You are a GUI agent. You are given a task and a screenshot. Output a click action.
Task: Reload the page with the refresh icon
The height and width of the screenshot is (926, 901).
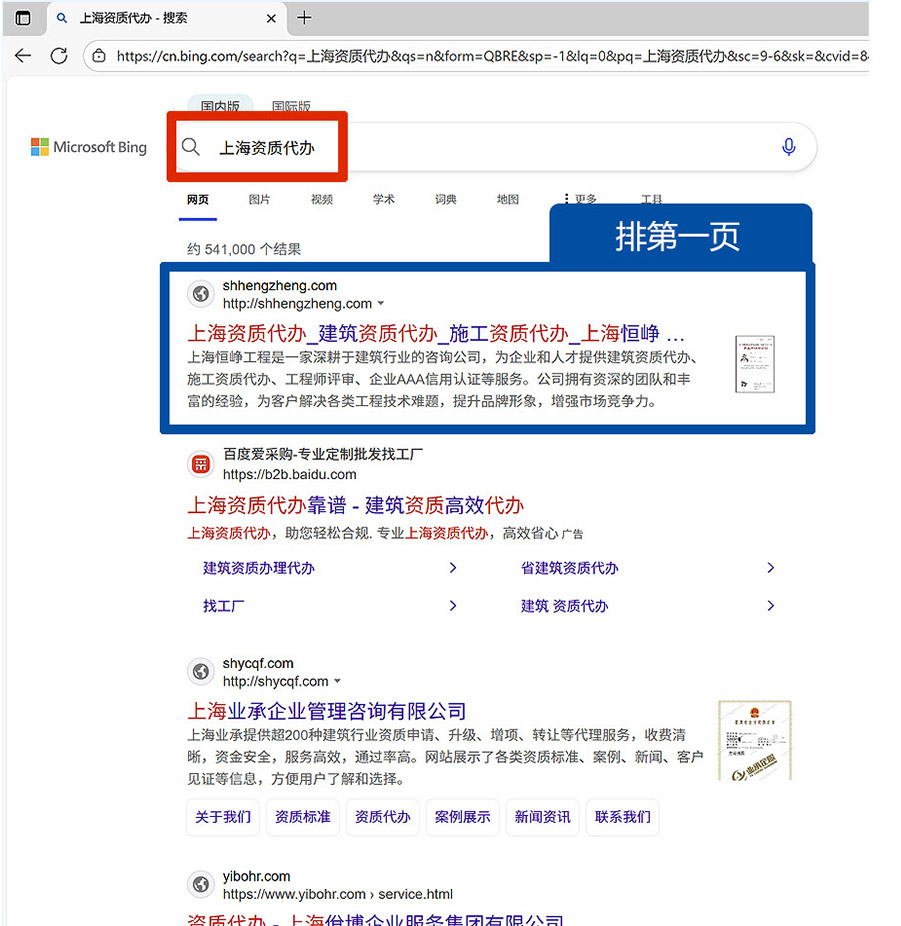click(59, 56)
